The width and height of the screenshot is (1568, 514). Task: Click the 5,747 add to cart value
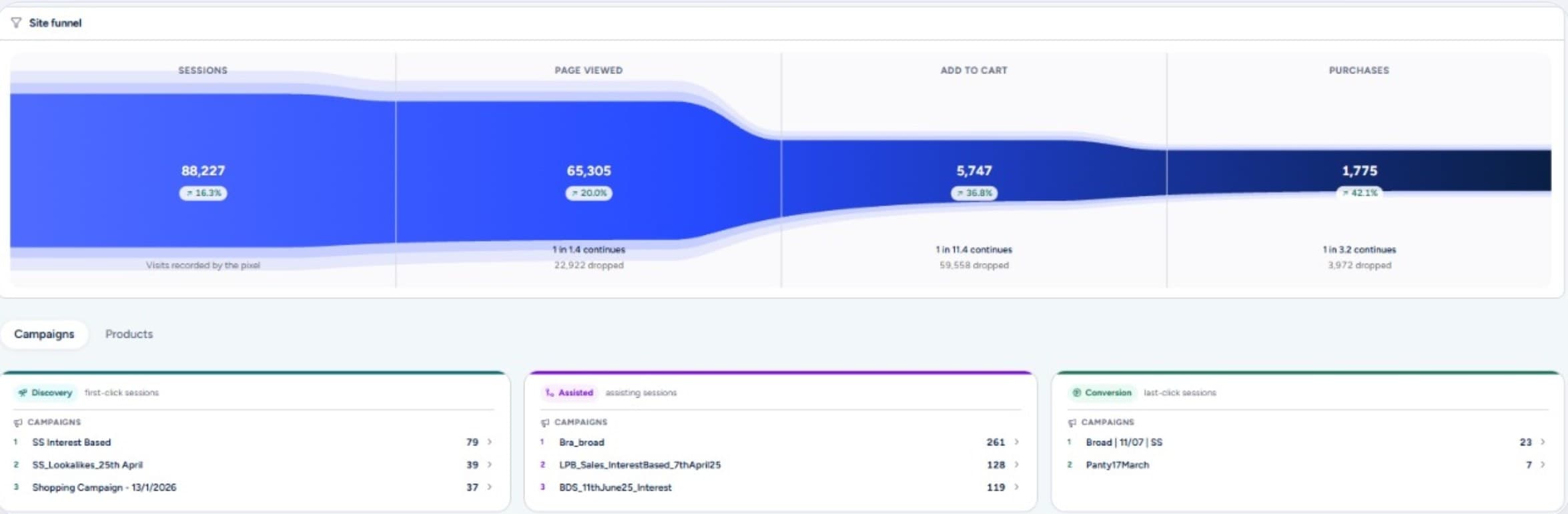point(974,171)
